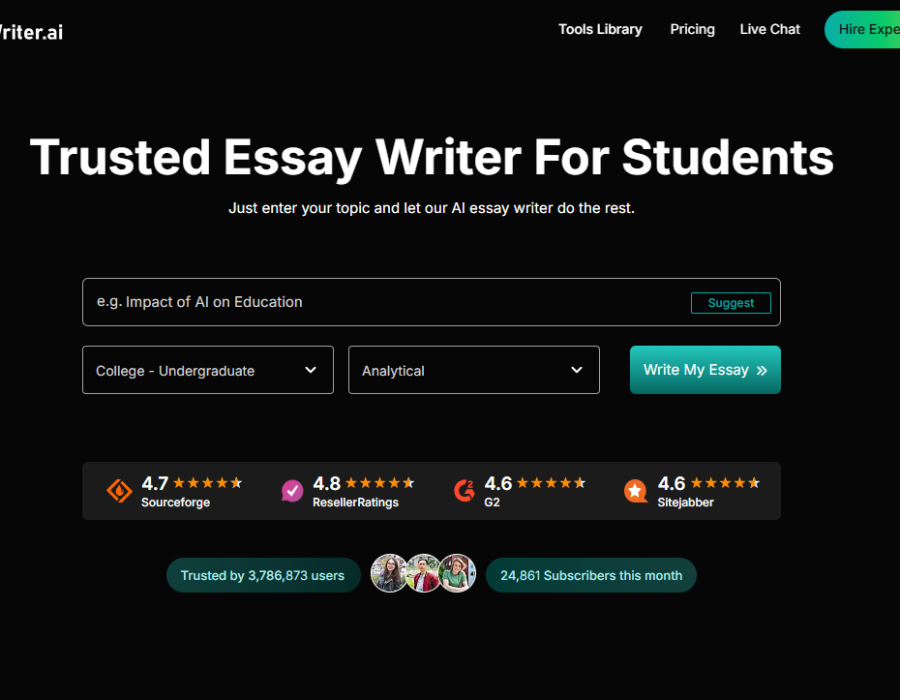Open Tools Library in navigation
Screen dimensions: 900x700
[x=600, y=29]
